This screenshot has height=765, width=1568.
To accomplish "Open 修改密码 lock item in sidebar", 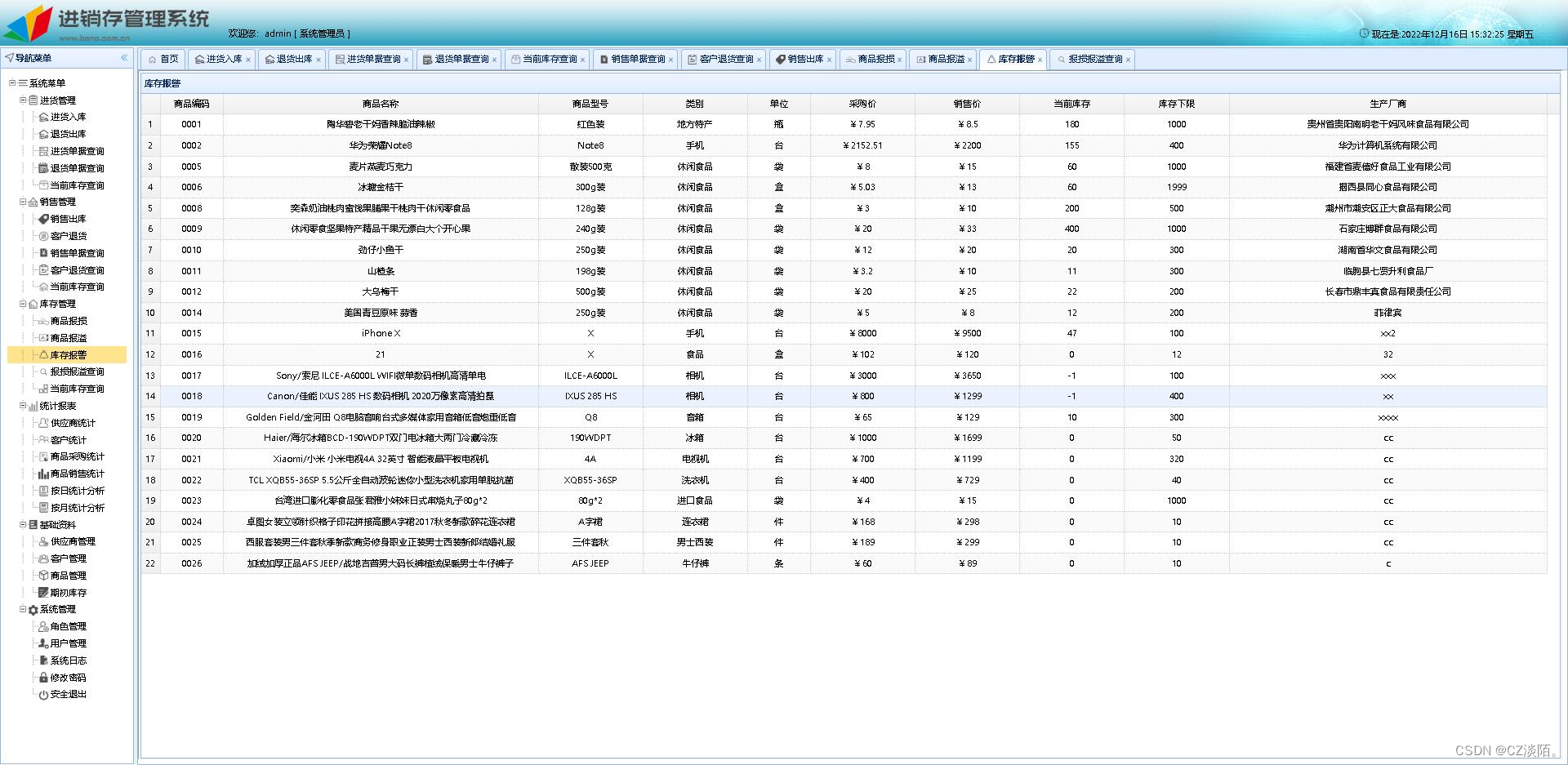I will pyautogui.click(x=68, y=678).
